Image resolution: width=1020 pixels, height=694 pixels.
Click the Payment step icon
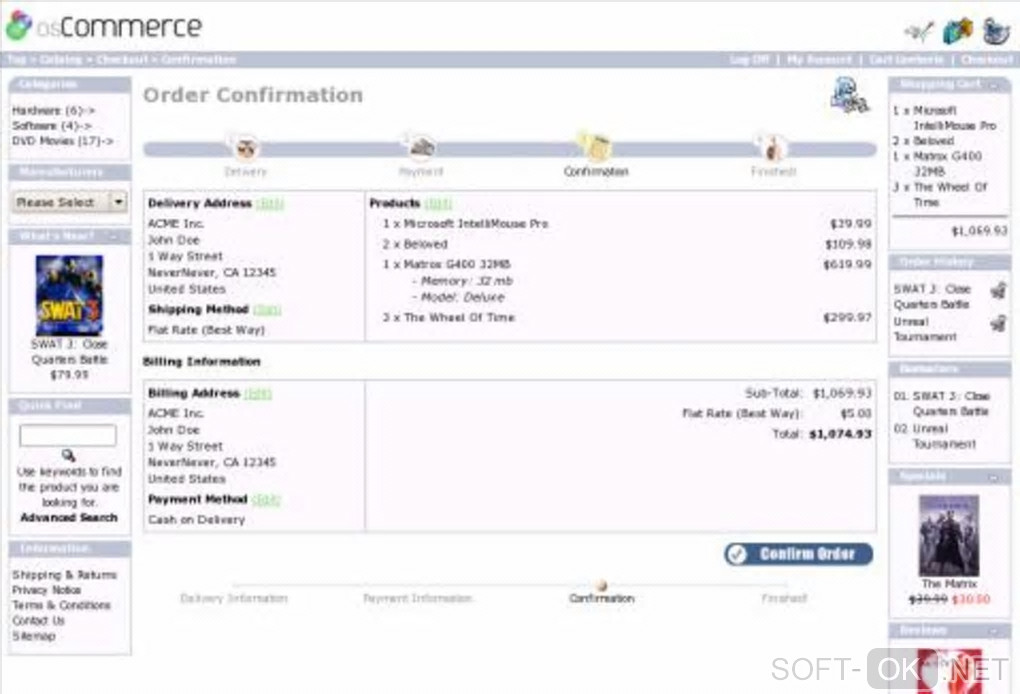(422, 147)
